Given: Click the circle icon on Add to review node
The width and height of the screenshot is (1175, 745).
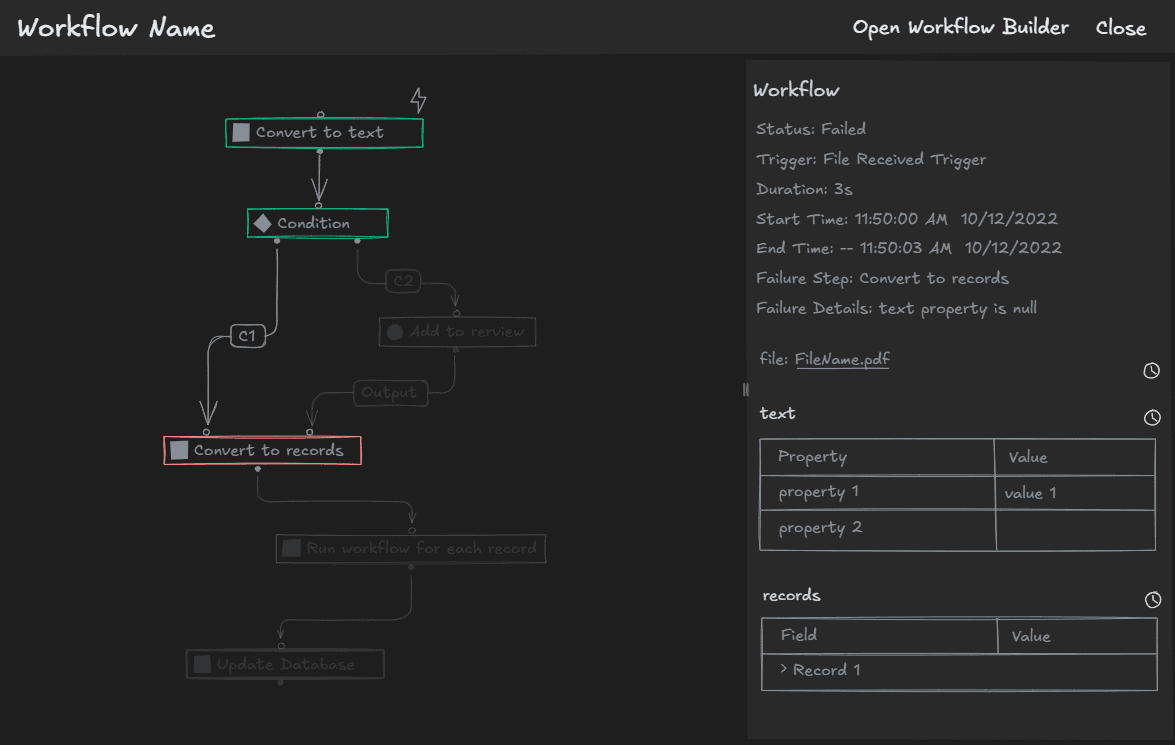Looking at the screenshot, I should (394, 331).
